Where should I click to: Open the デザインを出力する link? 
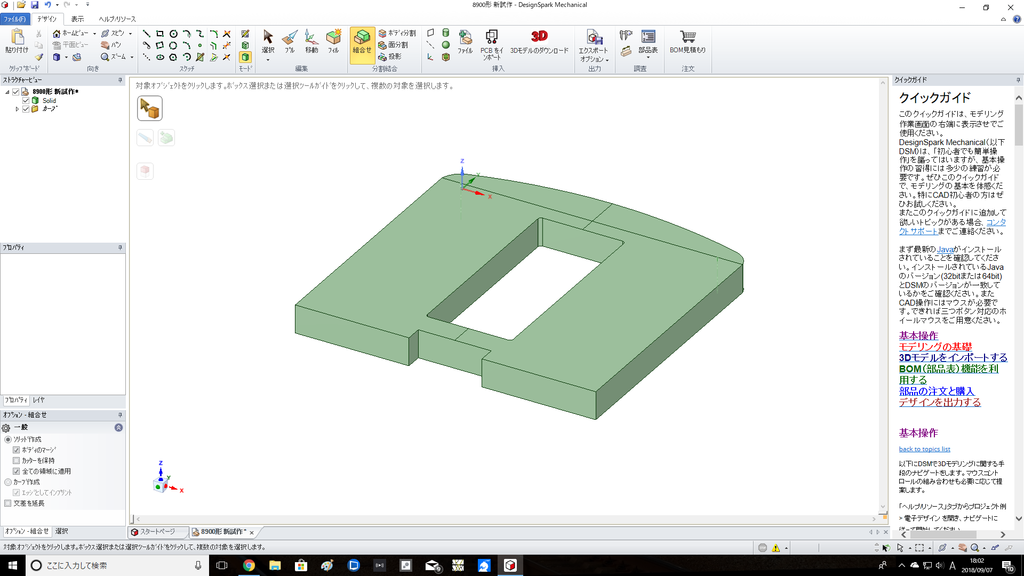point(939,402)
